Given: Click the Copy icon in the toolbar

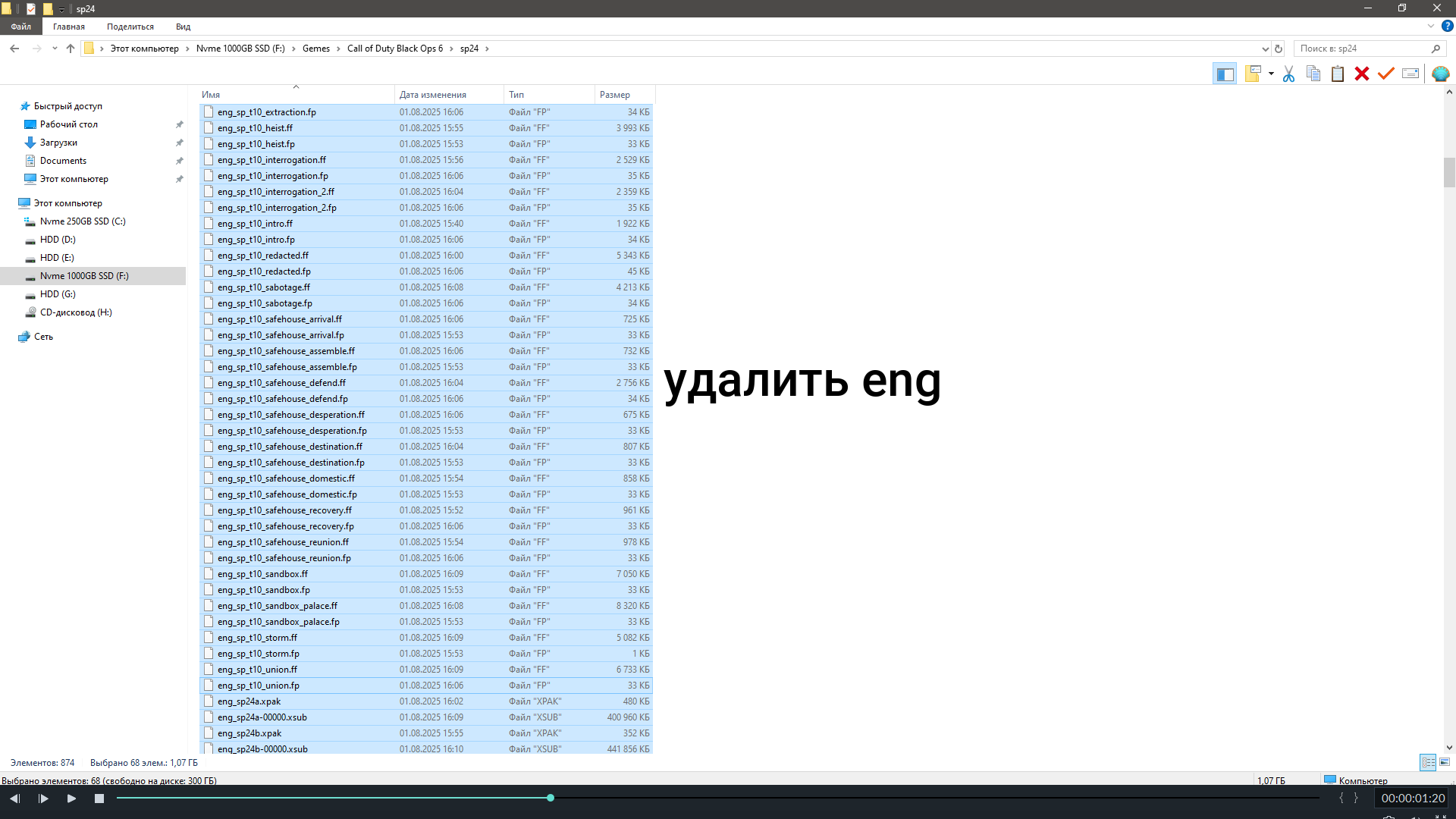Looking at the screenshot, I should [1313, 74].
